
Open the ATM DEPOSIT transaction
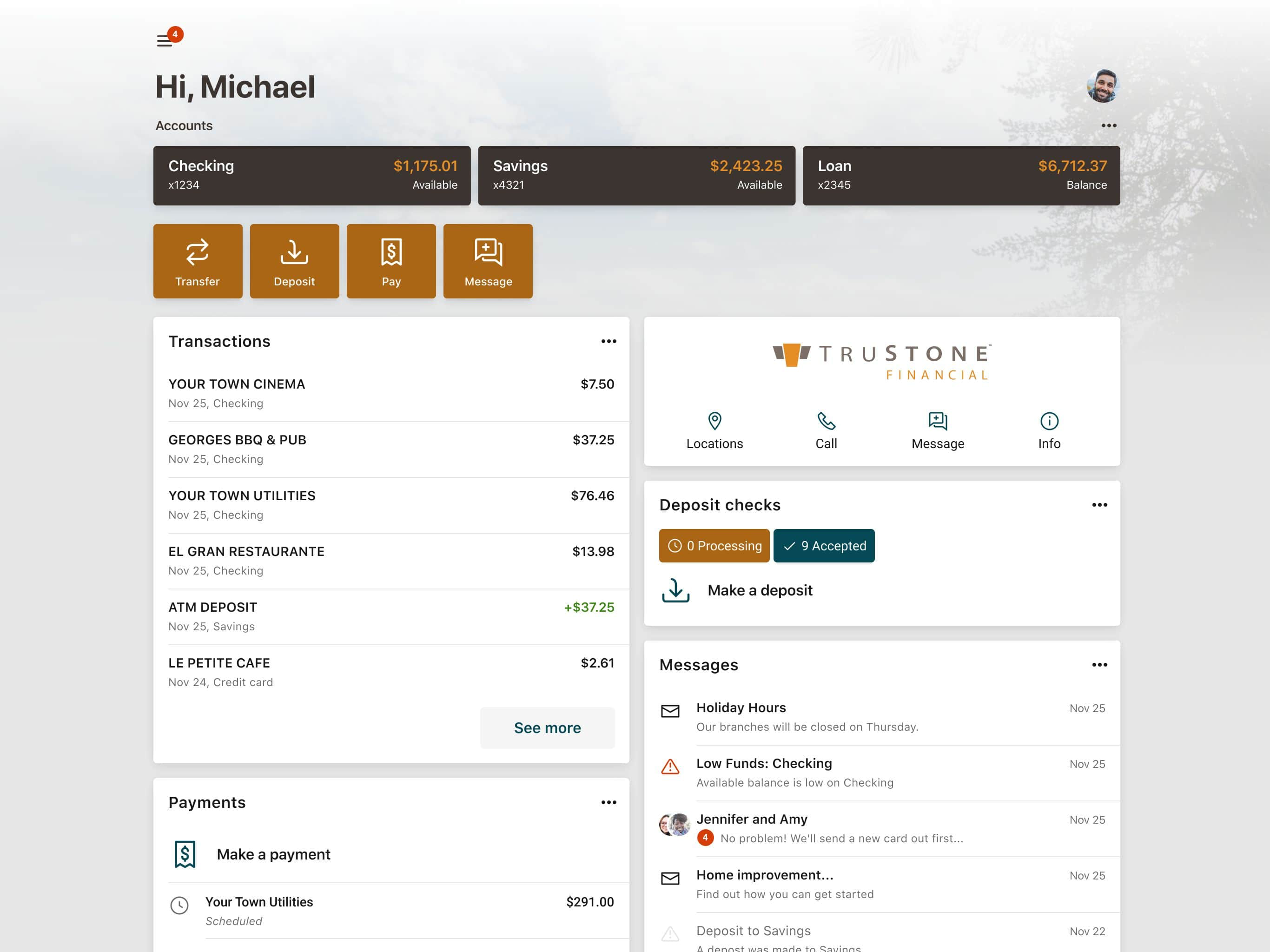click(x=391, y=616)
